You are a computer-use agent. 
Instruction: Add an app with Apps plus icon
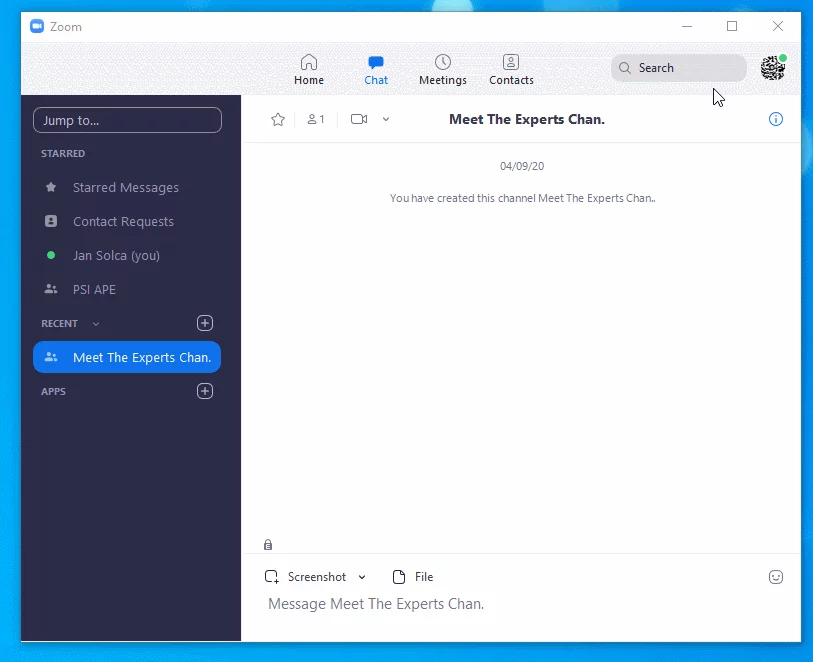click(205, 391)
